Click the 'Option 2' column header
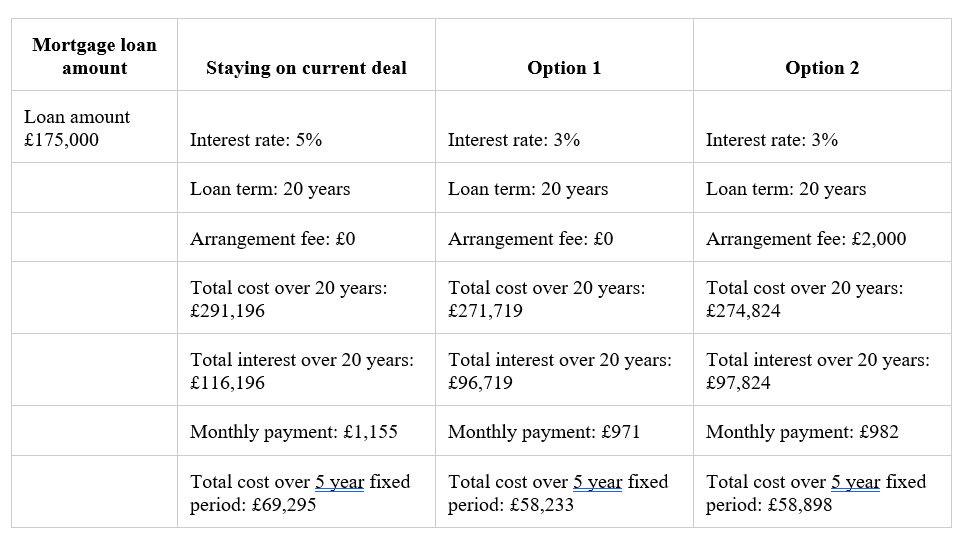 pyautogui.click(x=822, y=55)
